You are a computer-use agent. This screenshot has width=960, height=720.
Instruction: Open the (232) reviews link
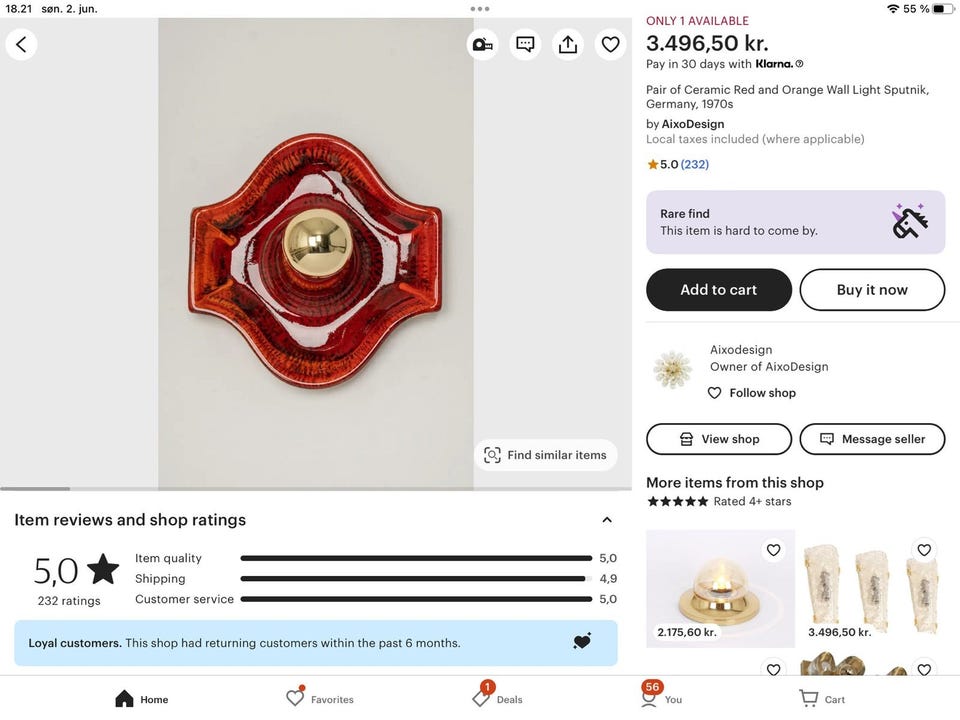pos(695,164)
